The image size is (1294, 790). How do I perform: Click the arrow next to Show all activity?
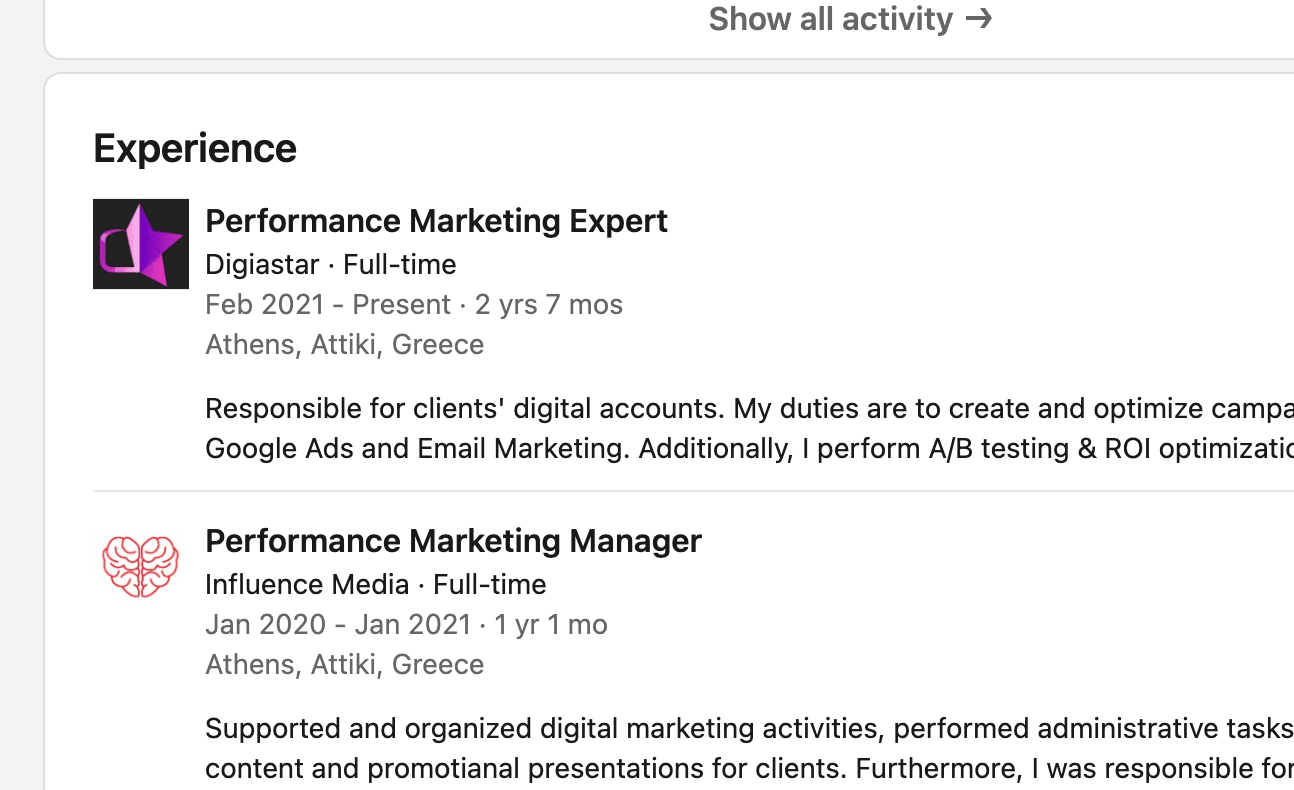(x=979, y=18)
